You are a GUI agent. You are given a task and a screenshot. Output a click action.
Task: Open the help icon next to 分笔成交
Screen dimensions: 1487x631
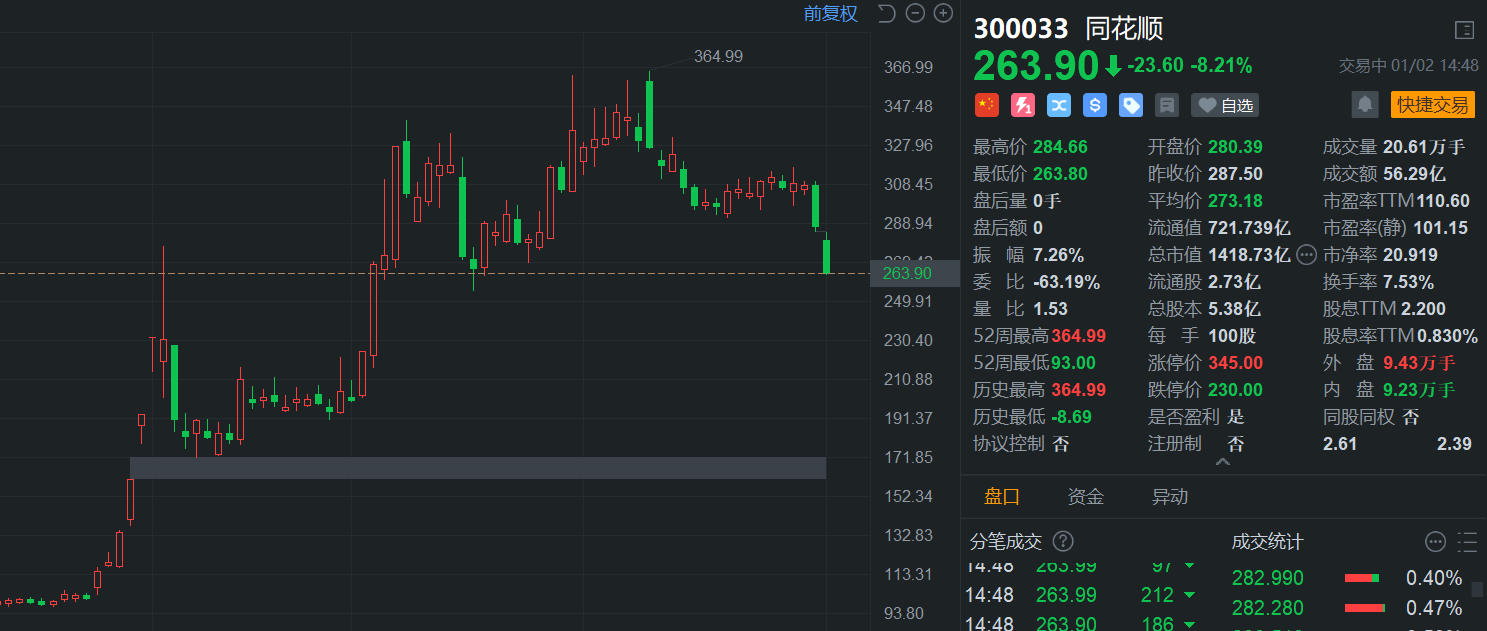[x=1063, y=541]
